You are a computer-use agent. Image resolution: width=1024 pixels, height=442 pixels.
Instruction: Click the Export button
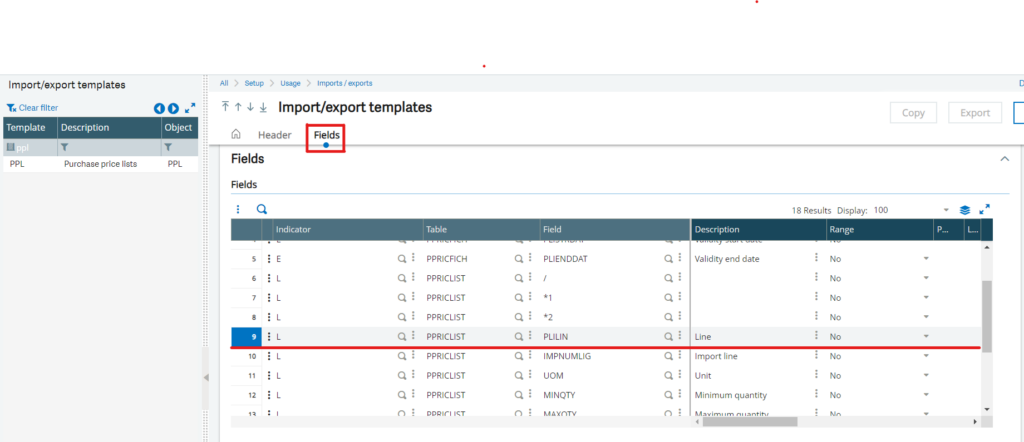(x=975, y=112)
